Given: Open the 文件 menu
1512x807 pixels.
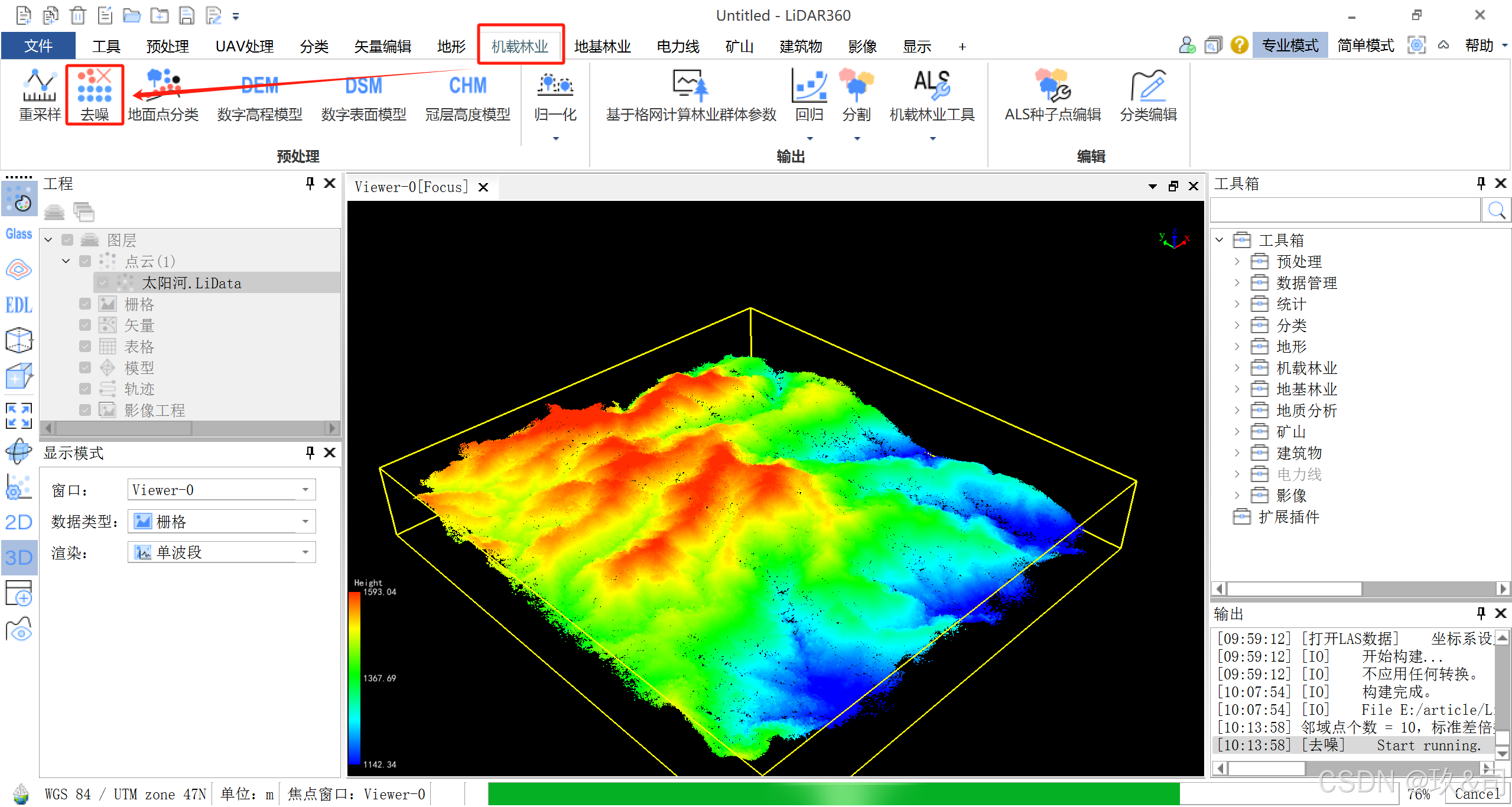Looking at the screenshot, I should (x=38, y=46).
